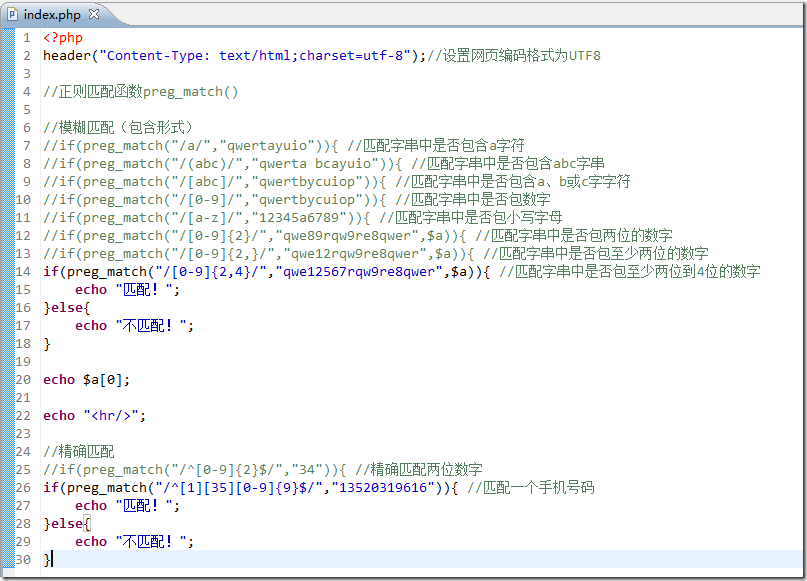
Task: Click }else{ on line 16
Action: 67,308
